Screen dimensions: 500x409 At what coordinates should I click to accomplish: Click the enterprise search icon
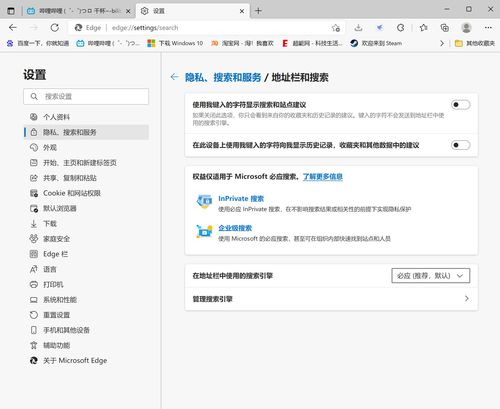pos(204,231)
